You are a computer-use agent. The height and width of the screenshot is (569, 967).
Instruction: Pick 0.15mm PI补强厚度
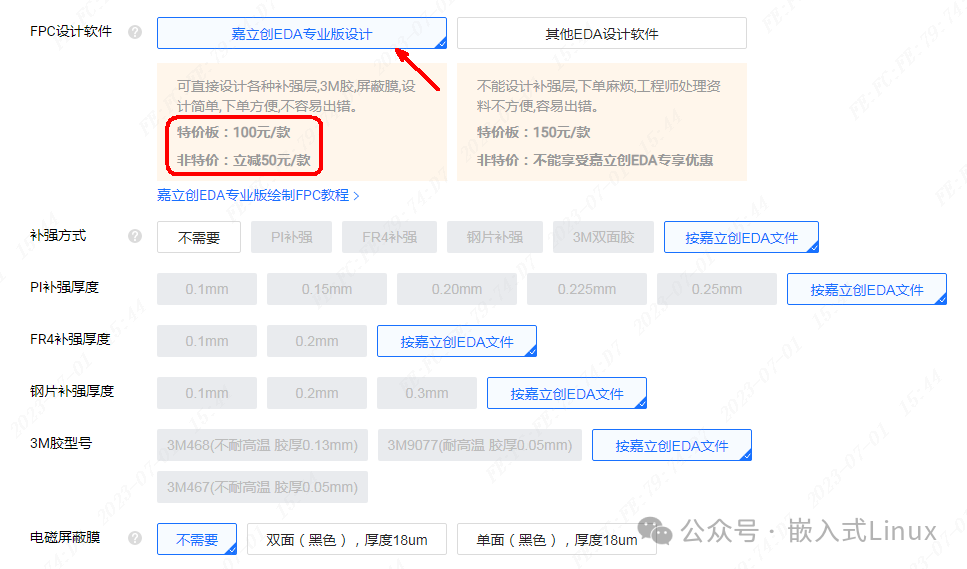pos(327,289)
